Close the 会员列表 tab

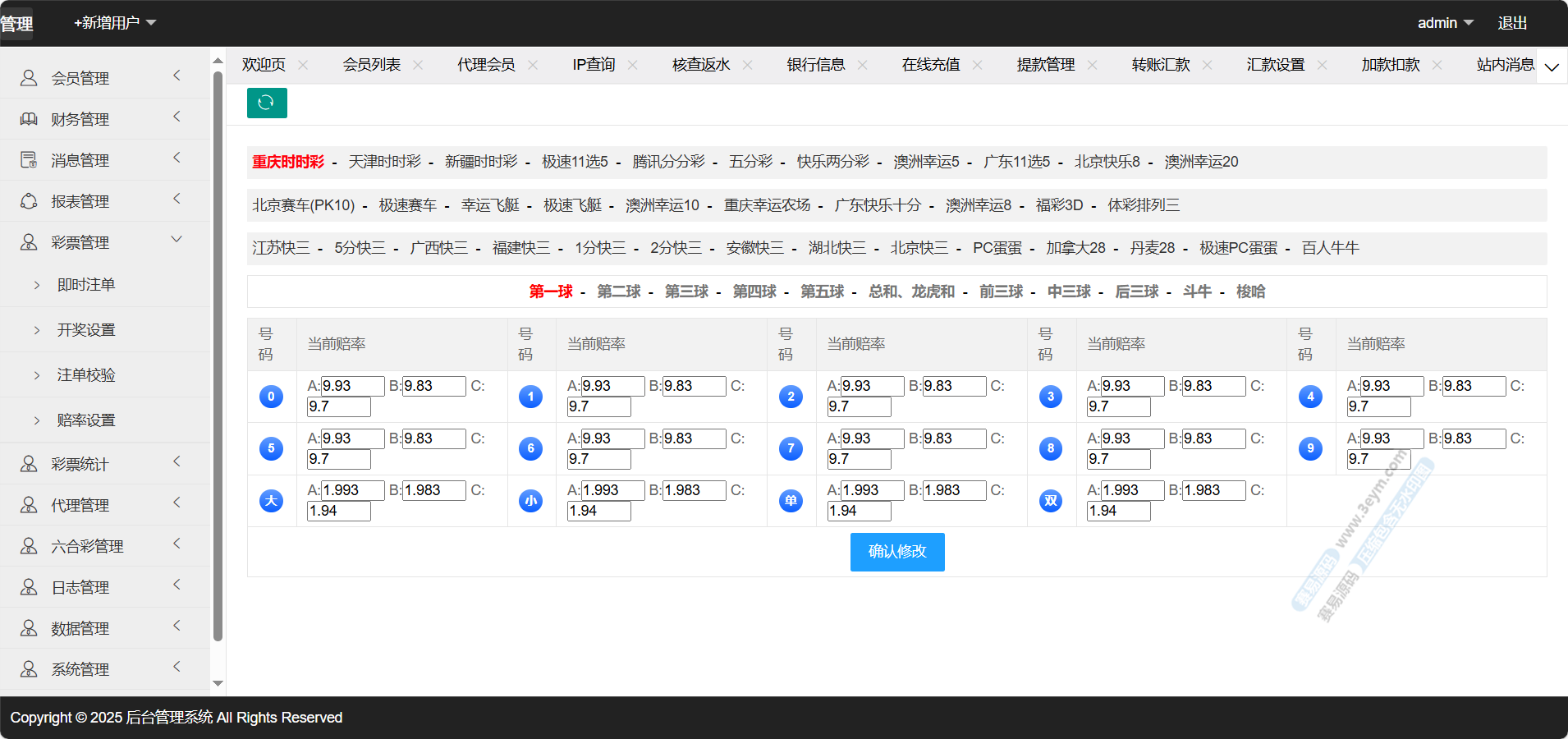(x=418, y=65)
